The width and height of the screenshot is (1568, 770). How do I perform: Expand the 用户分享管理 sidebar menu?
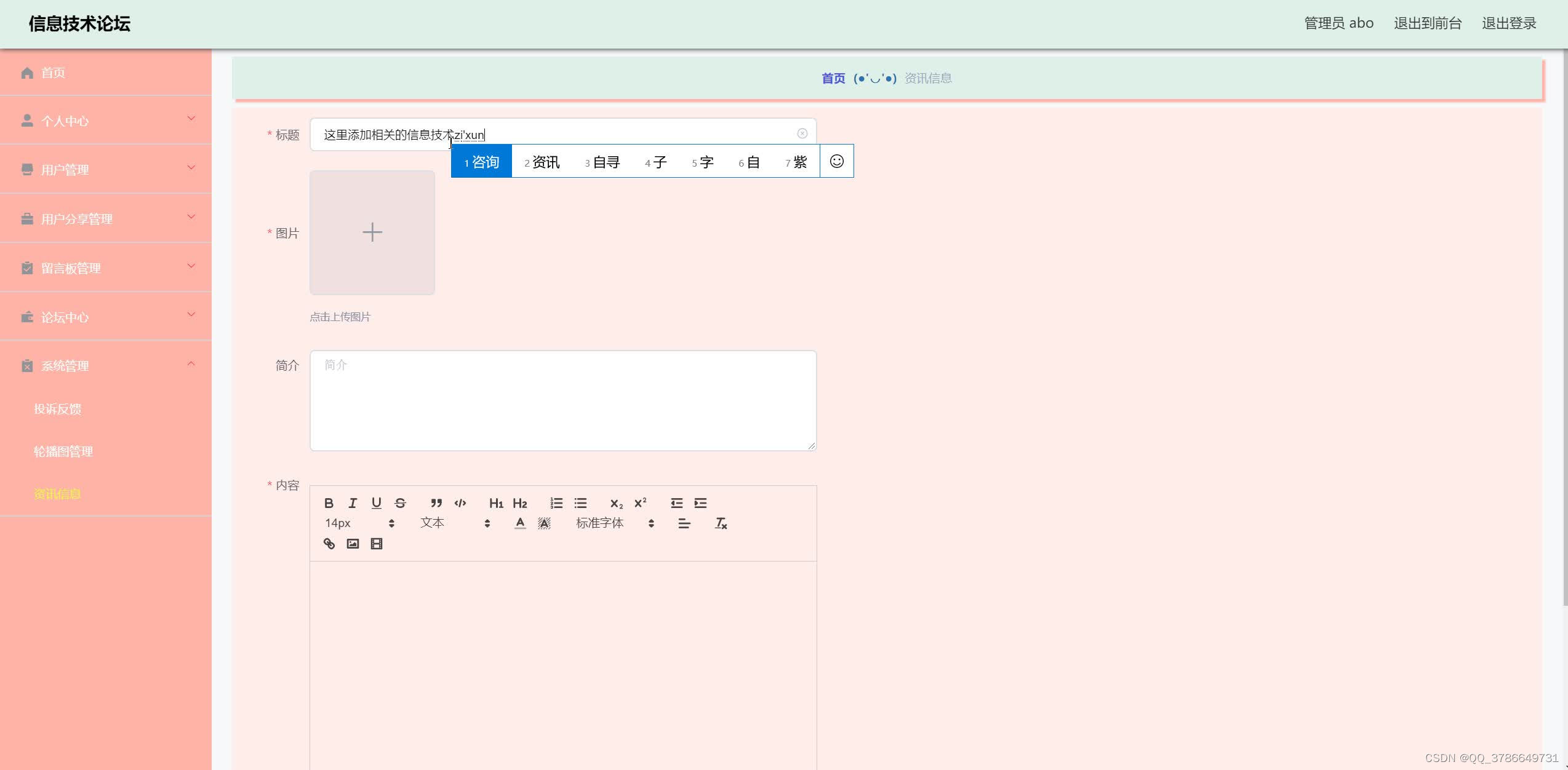point(106,219)
